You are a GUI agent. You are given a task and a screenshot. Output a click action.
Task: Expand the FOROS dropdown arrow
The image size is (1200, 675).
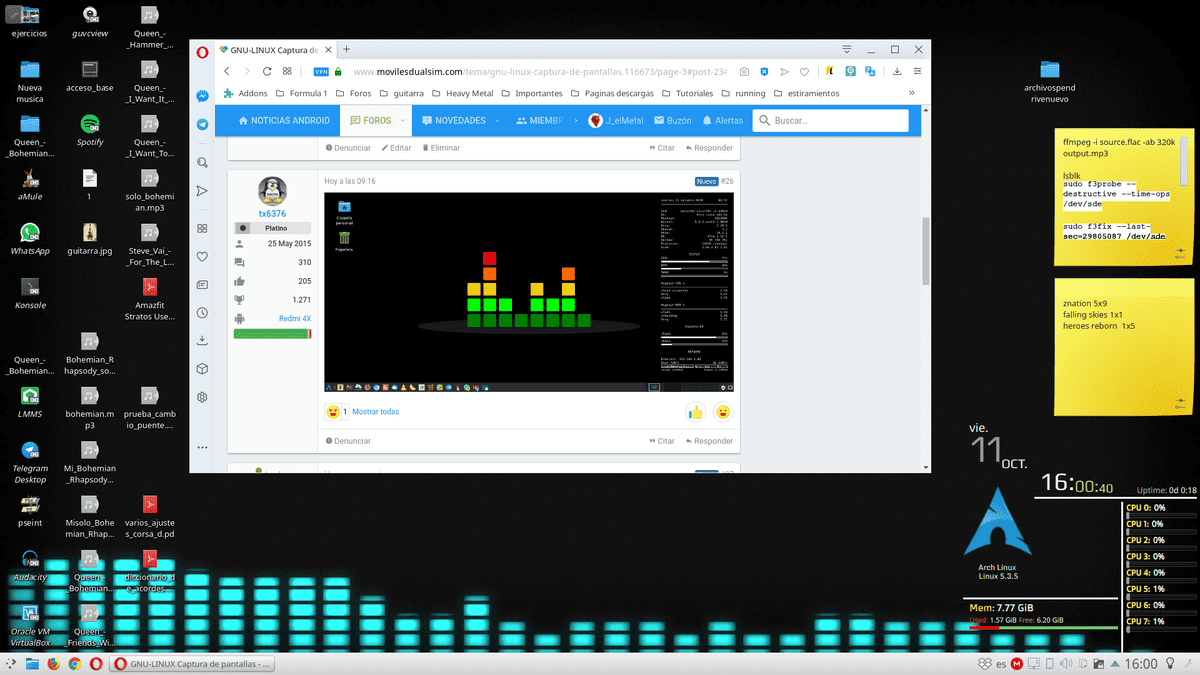(403, 121)
